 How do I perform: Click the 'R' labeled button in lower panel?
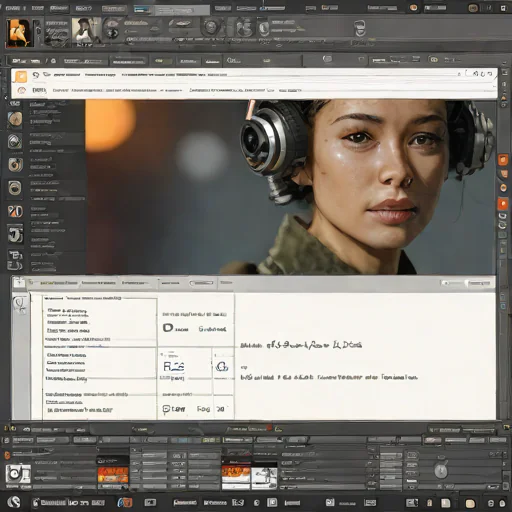(174, 367)
